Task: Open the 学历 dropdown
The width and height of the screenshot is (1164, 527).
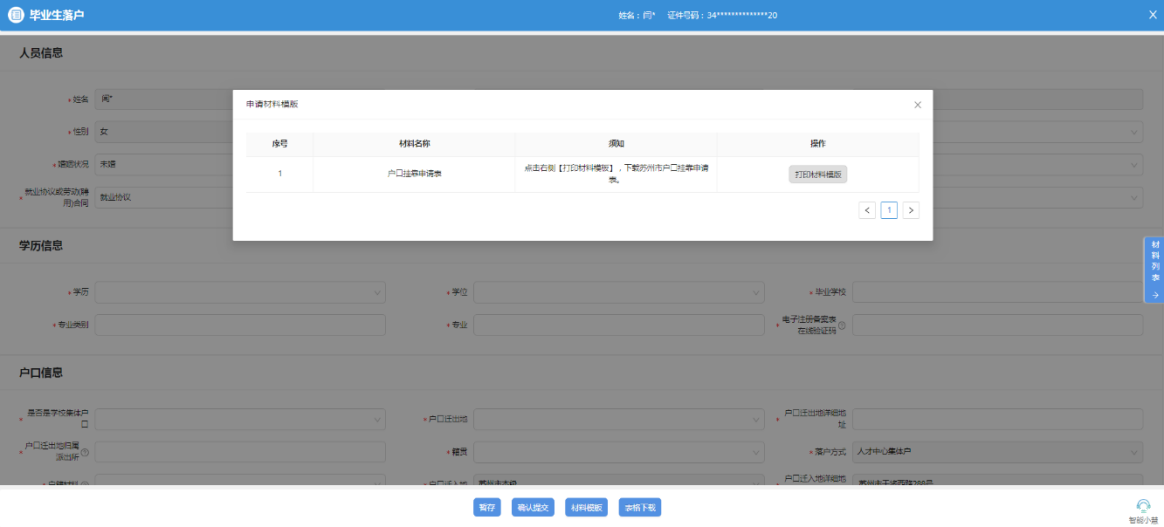Action: [x=239, y=292]
